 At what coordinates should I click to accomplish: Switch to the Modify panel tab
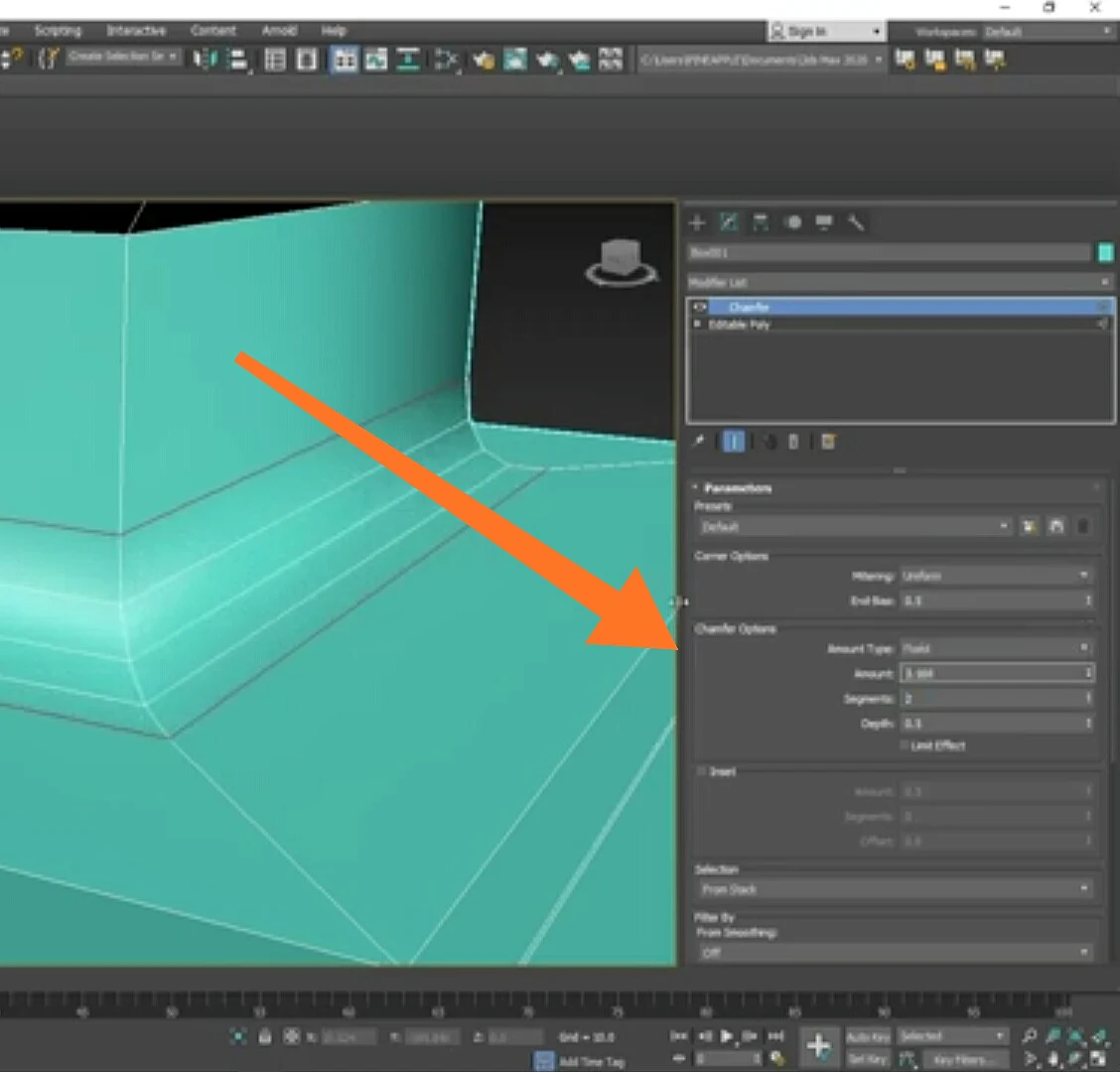tap(729, 222)
